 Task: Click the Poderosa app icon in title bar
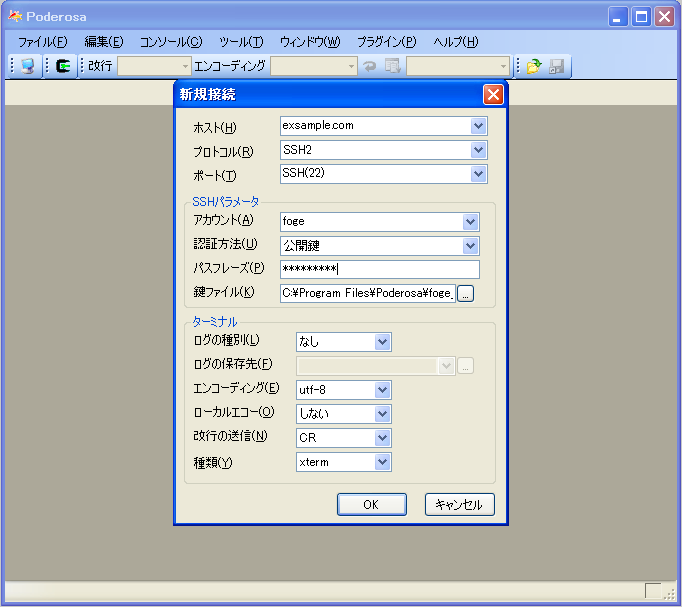click(x=15, y=17)
